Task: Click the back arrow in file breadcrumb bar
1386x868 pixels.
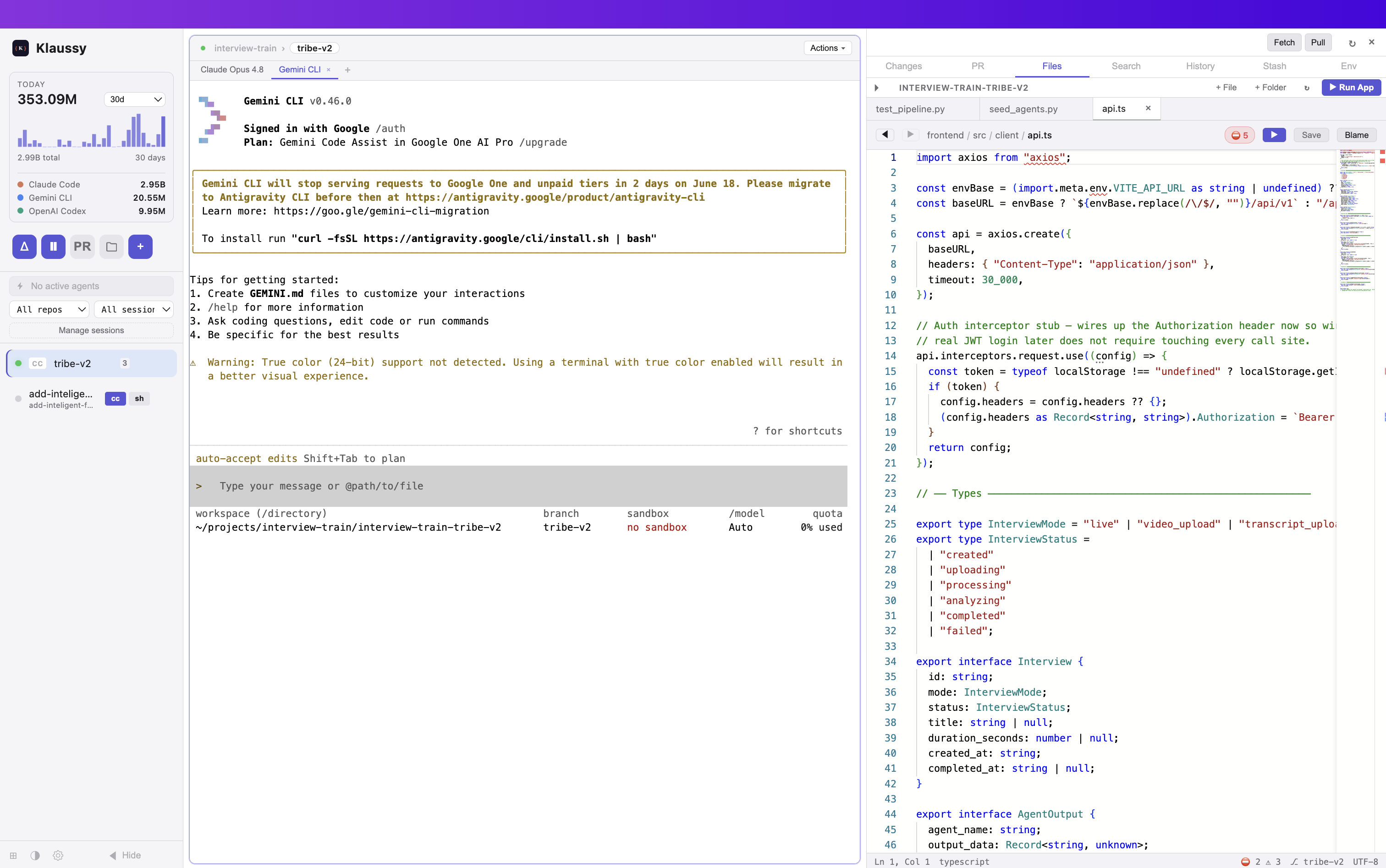Action: click(x=885, y=135)
